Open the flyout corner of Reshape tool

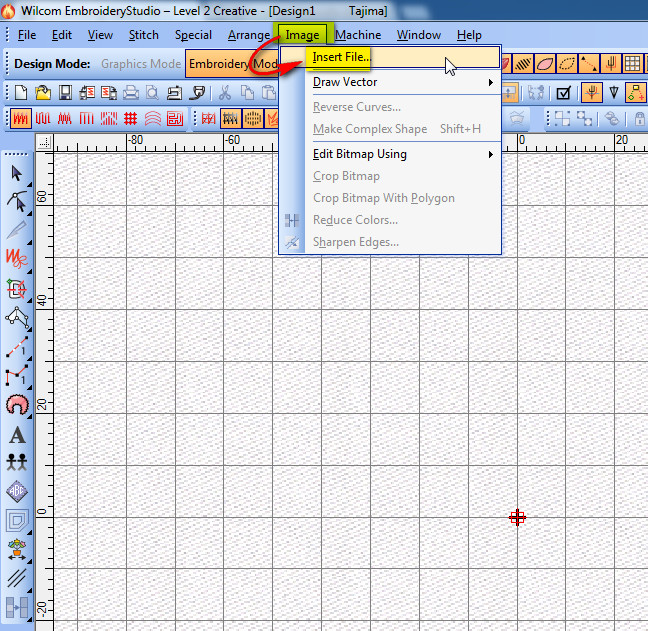point(29,213)
